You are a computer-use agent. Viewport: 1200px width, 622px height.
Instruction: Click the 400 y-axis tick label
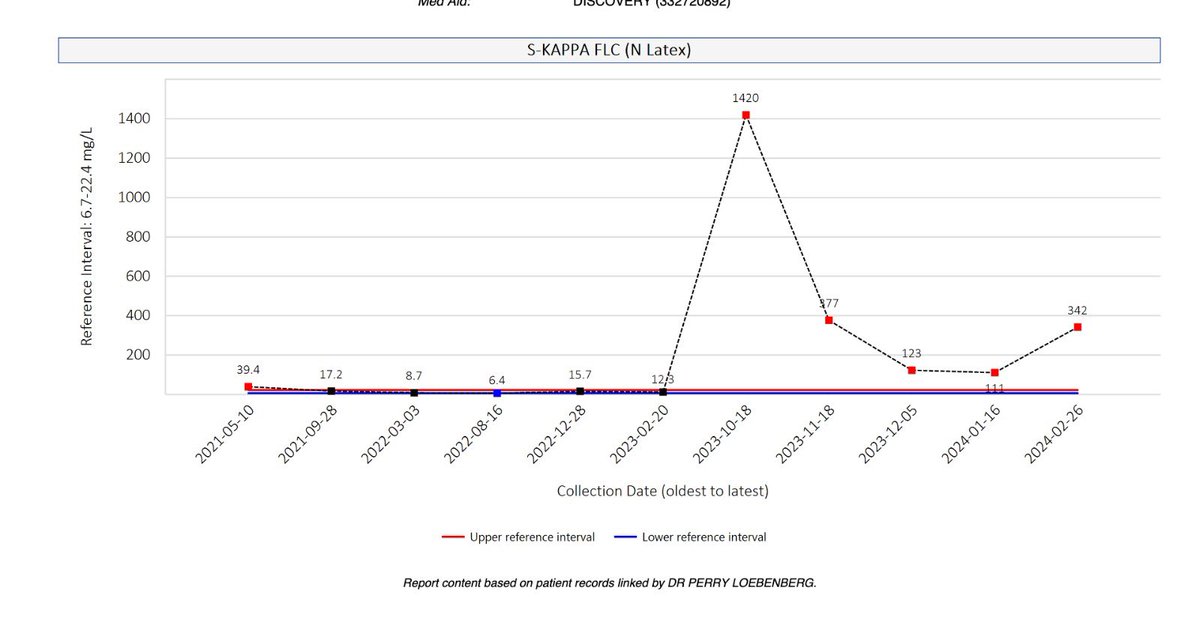[x=138, y=316]
